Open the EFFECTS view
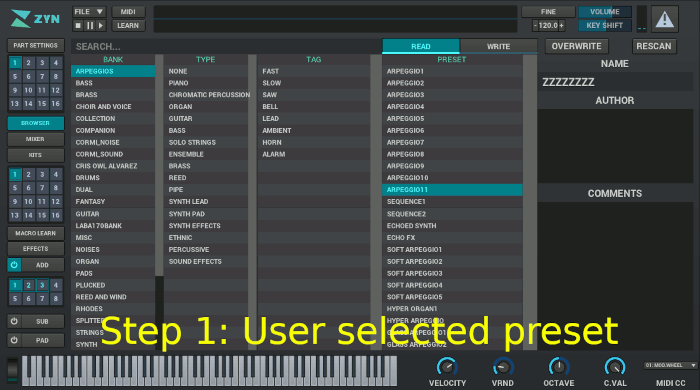 coord(36,249)
